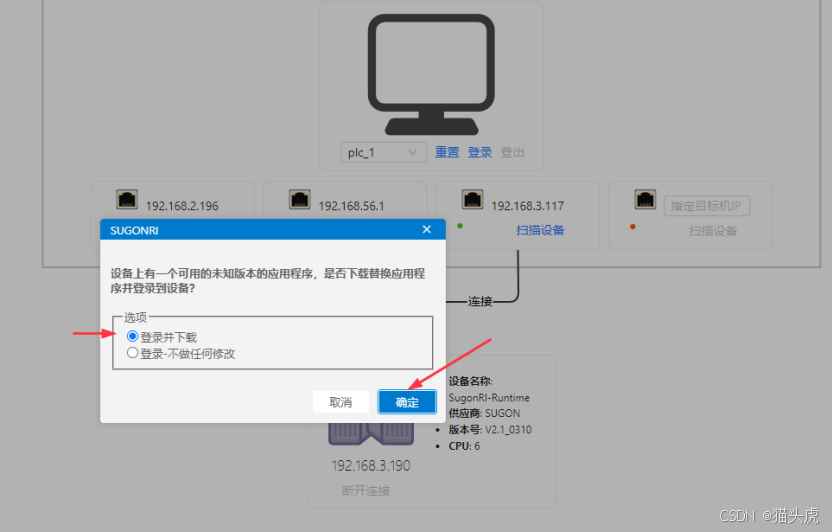This screenshot has height=532, width=832.
Task: Click the 连接 label on the connector line
Action: coord(480,301)
